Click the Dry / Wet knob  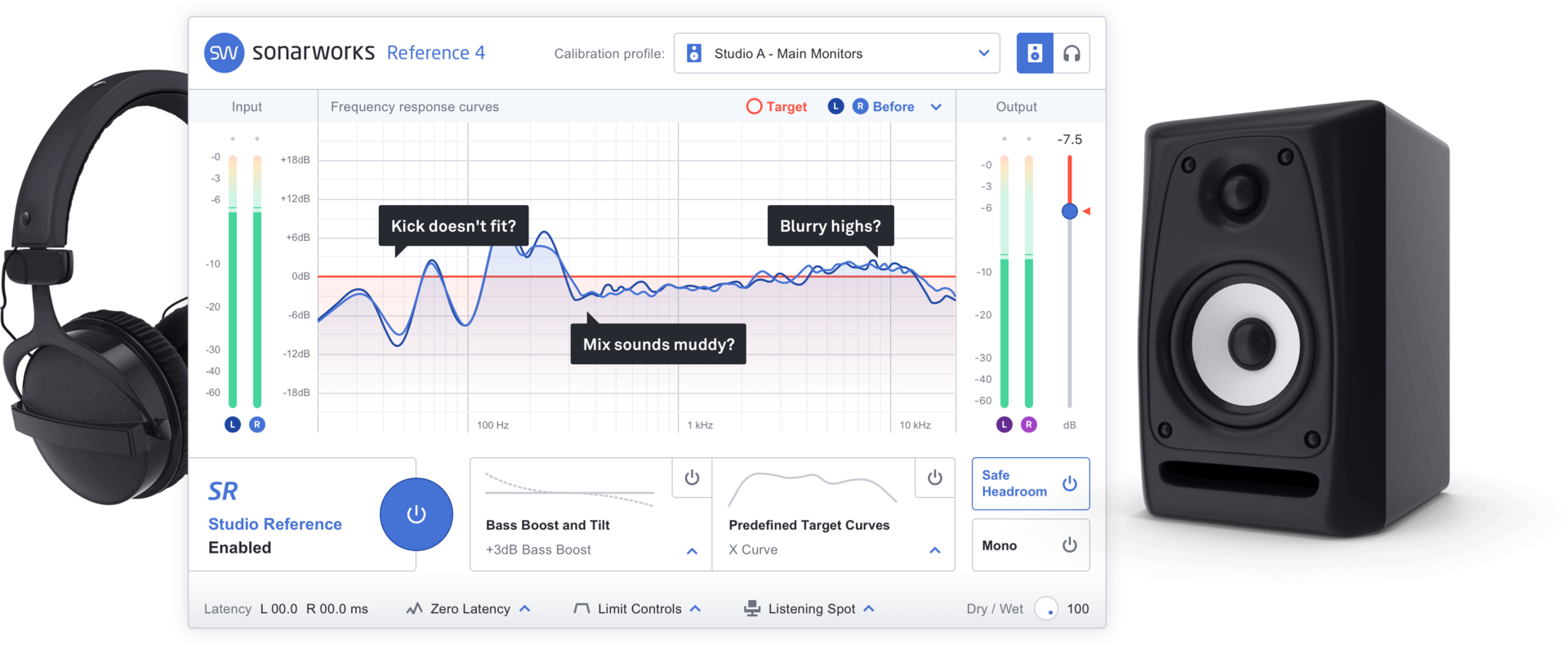coord(1046,608)
